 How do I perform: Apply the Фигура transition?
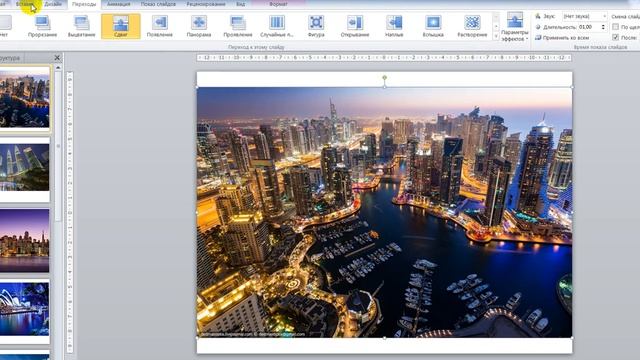click(316, 27)
